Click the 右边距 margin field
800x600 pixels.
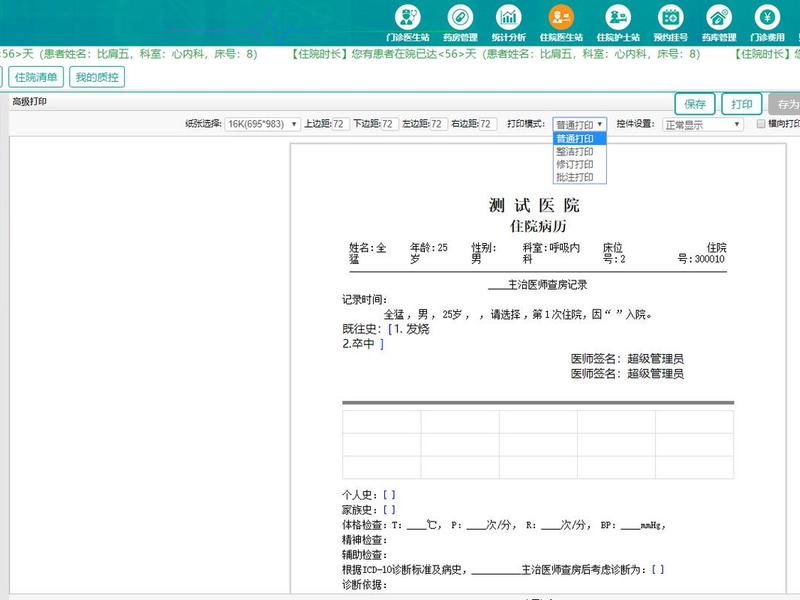tap(488, 124)
